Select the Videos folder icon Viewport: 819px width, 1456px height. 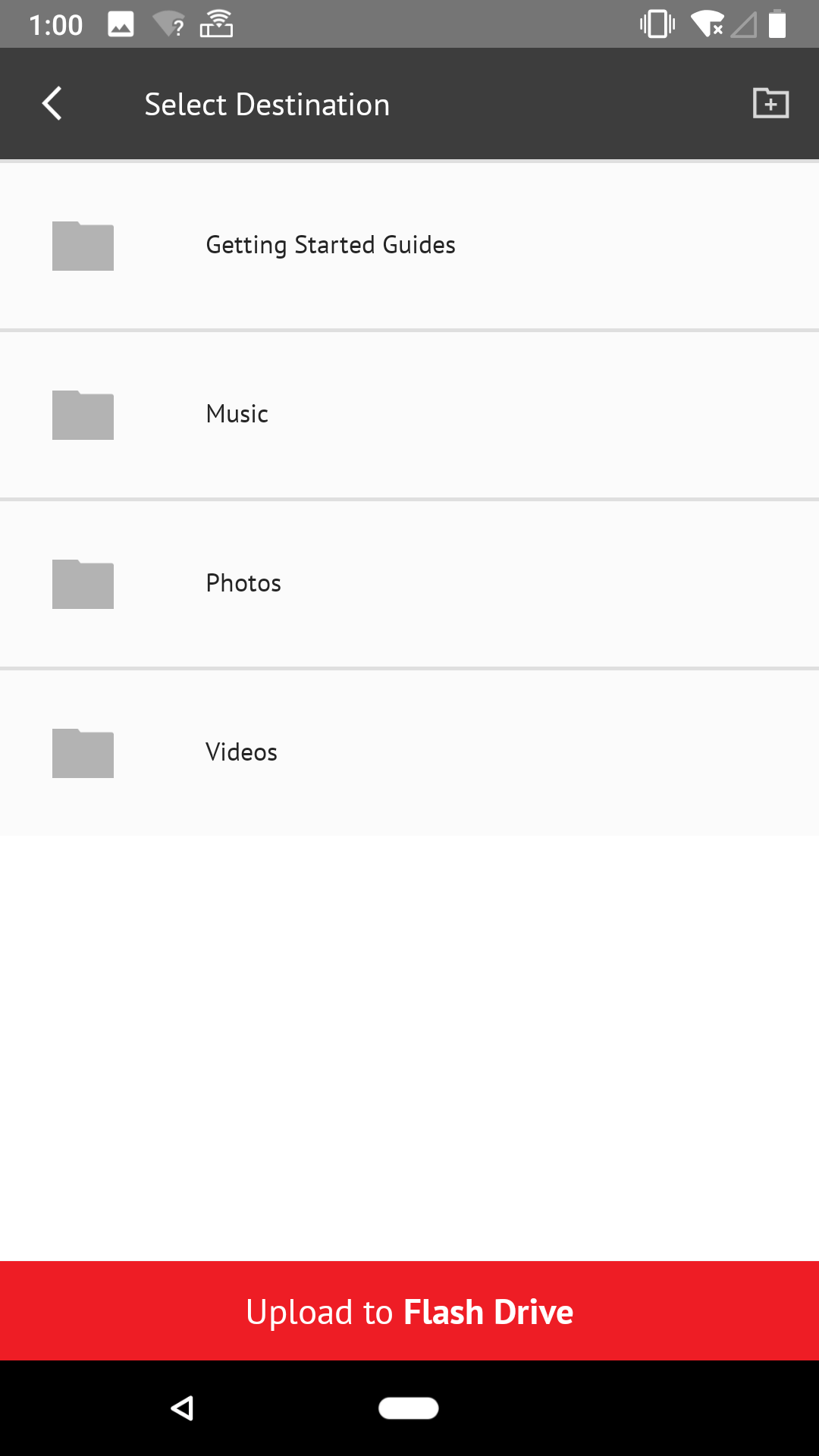[x=83, y=753]
